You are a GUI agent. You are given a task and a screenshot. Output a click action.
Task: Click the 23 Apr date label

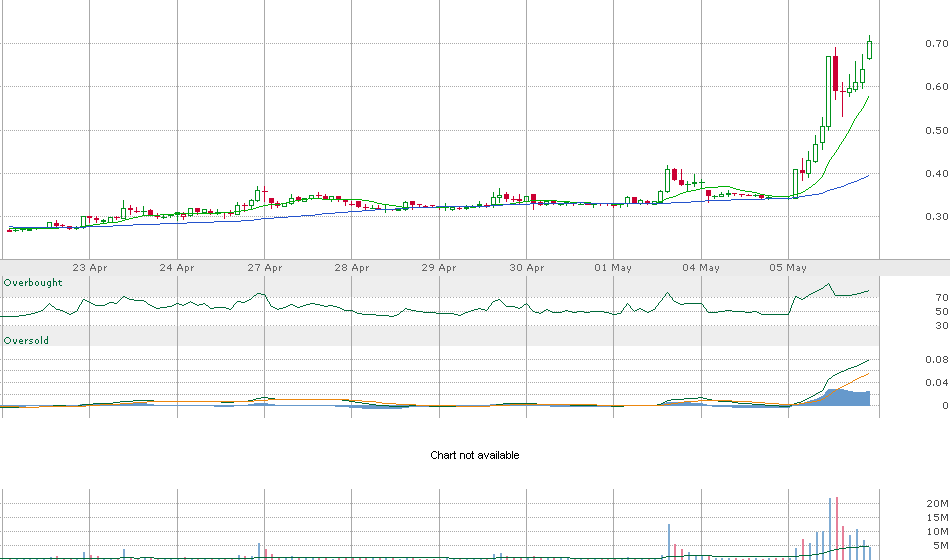click(90, 267)
